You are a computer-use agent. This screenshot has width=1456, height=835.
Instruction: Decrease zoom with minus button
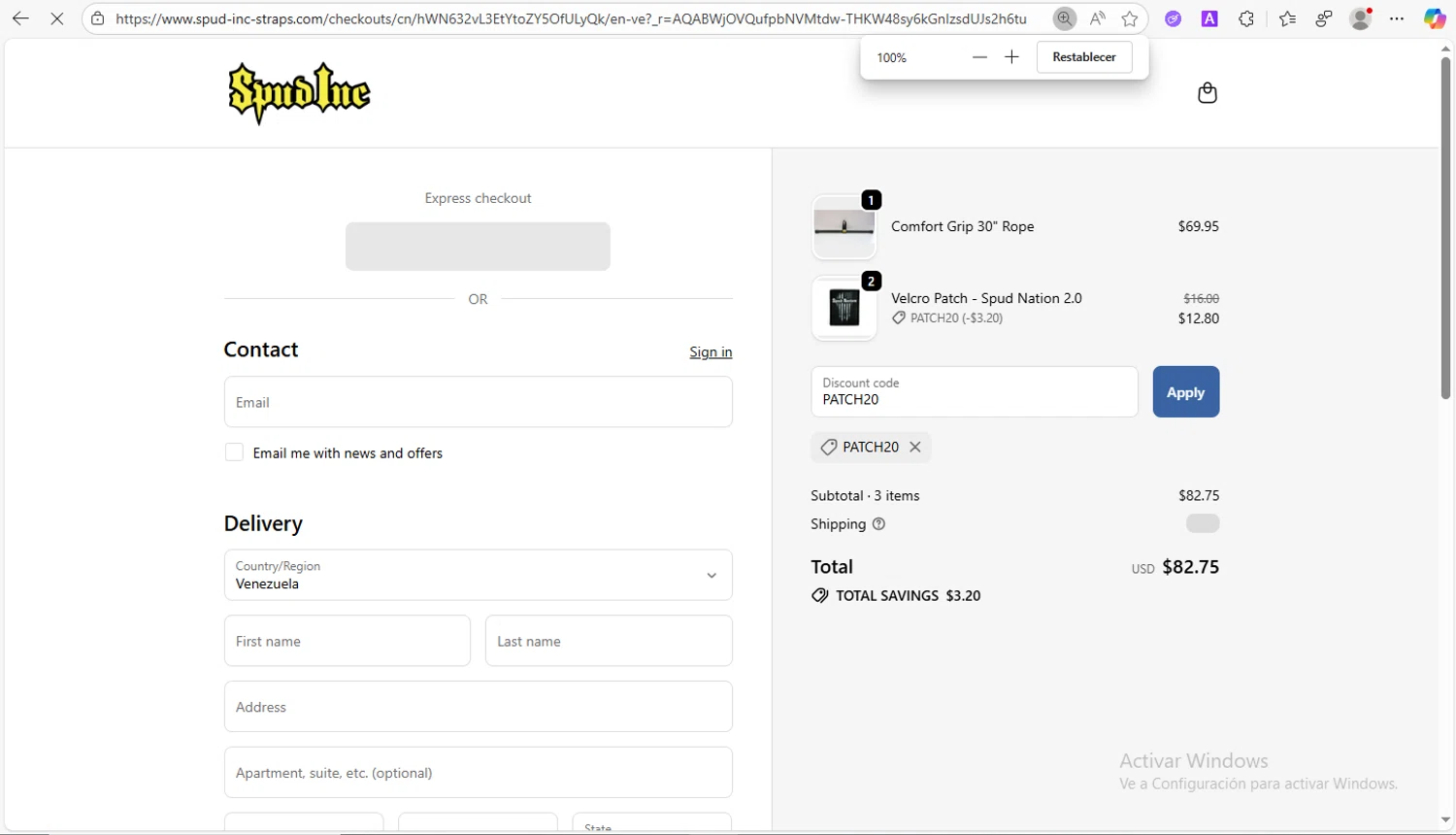(x=979, y=57)
